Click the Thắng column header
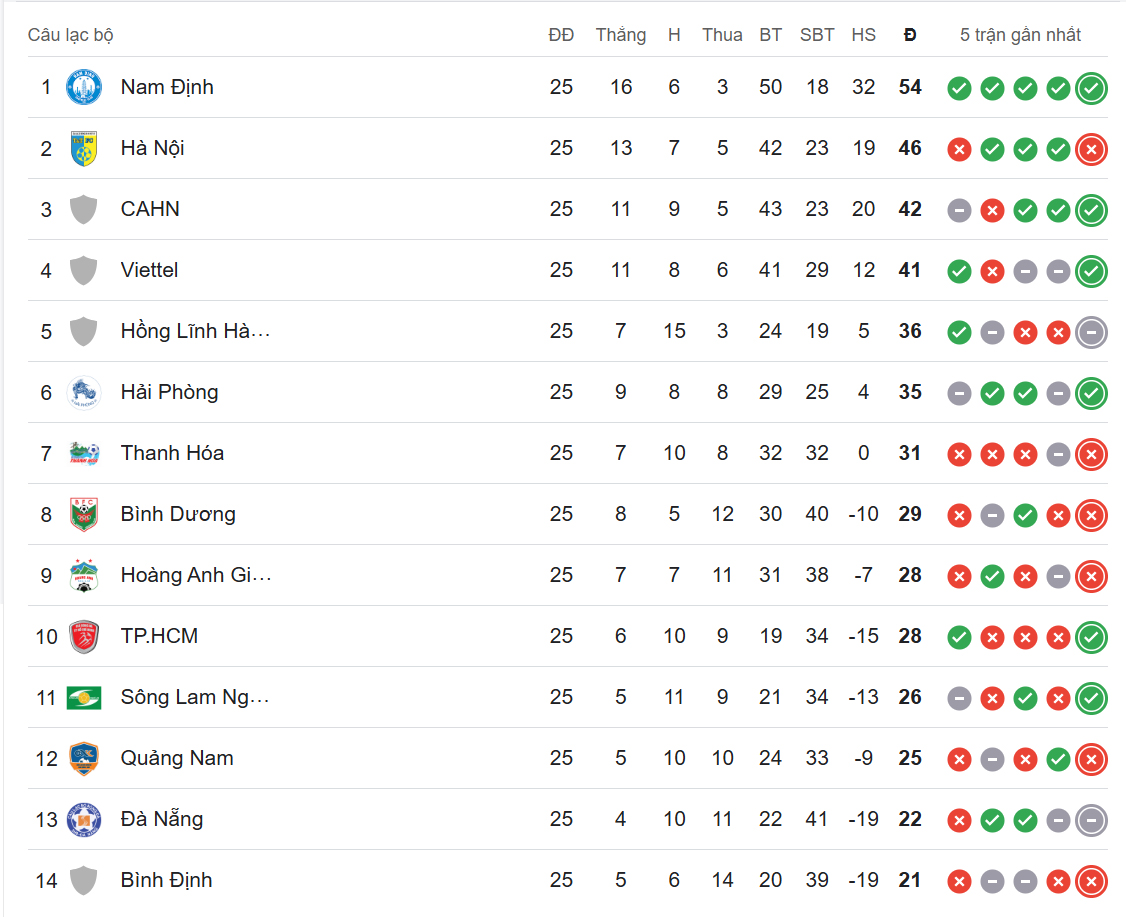This screenshot has height=917, width=1144. (x=621, y=35)
